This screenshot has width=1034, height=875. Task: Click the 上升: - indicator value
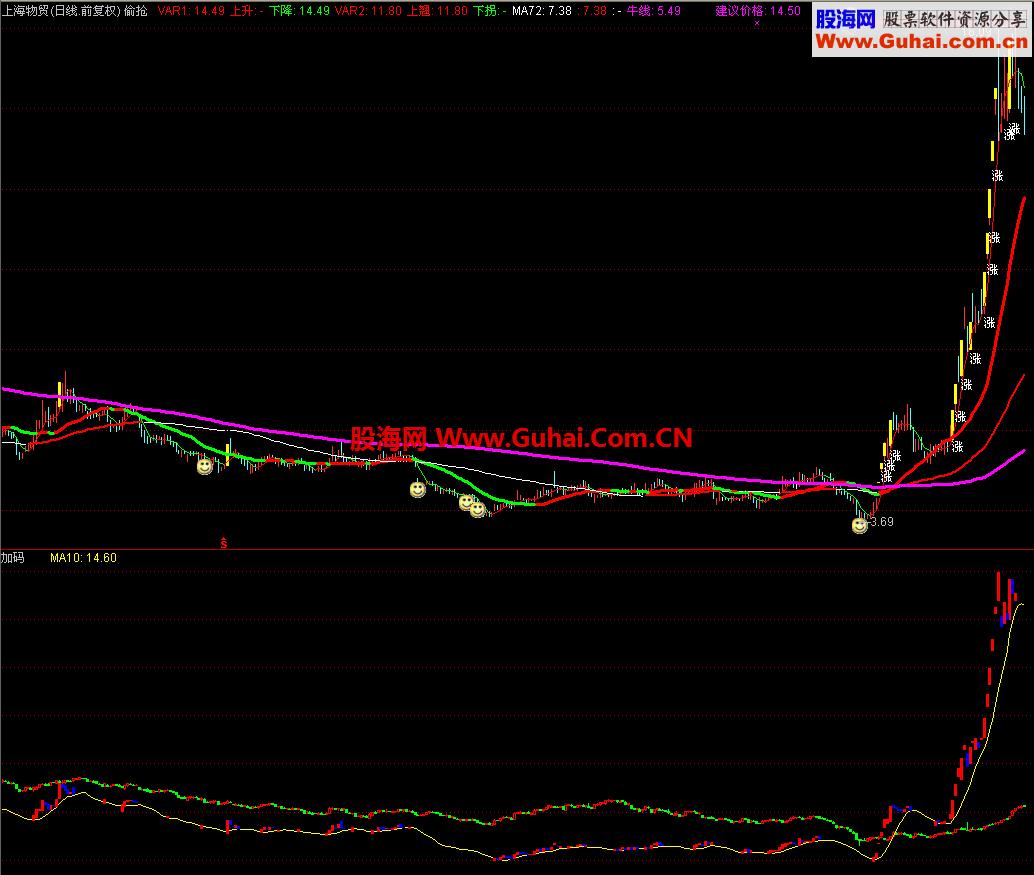[247, 11]
